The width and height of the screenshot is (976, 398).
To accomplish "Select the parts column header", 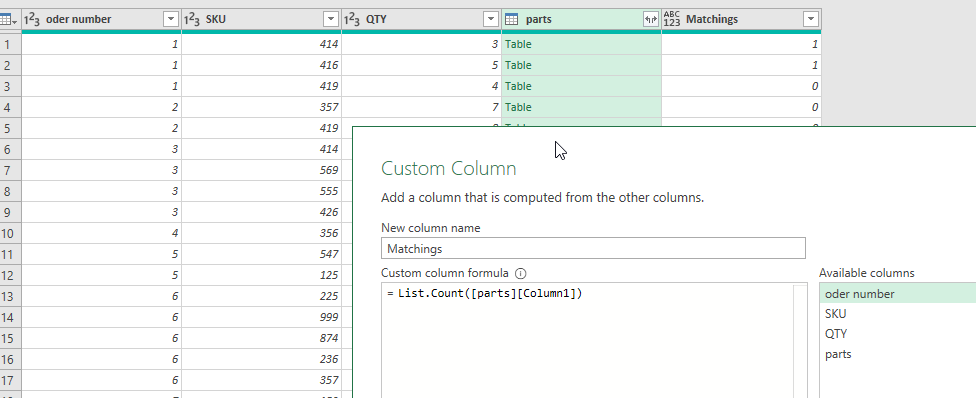I will click(x=581, y=19).
